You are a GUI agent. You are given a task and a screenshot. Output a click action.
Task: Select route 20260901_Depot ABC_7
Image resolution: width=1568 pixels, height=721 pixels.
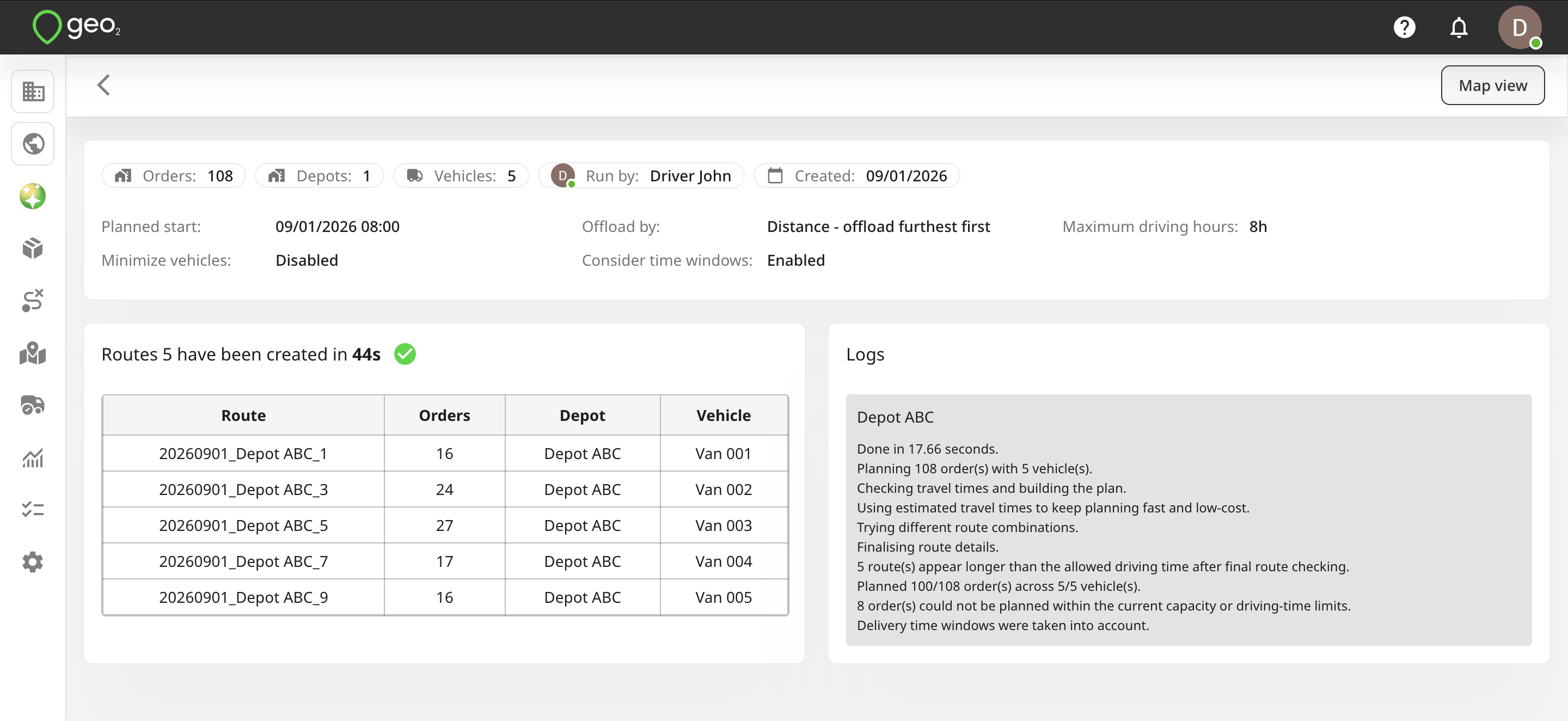pyautogui.click(x=243, y=561)
